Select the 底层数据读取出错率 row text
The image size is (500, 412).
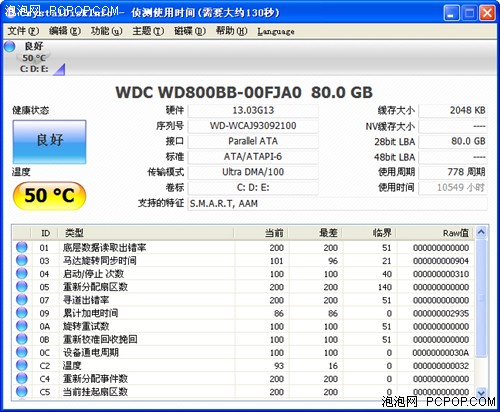pyautogui.click(x=105, y=247)
